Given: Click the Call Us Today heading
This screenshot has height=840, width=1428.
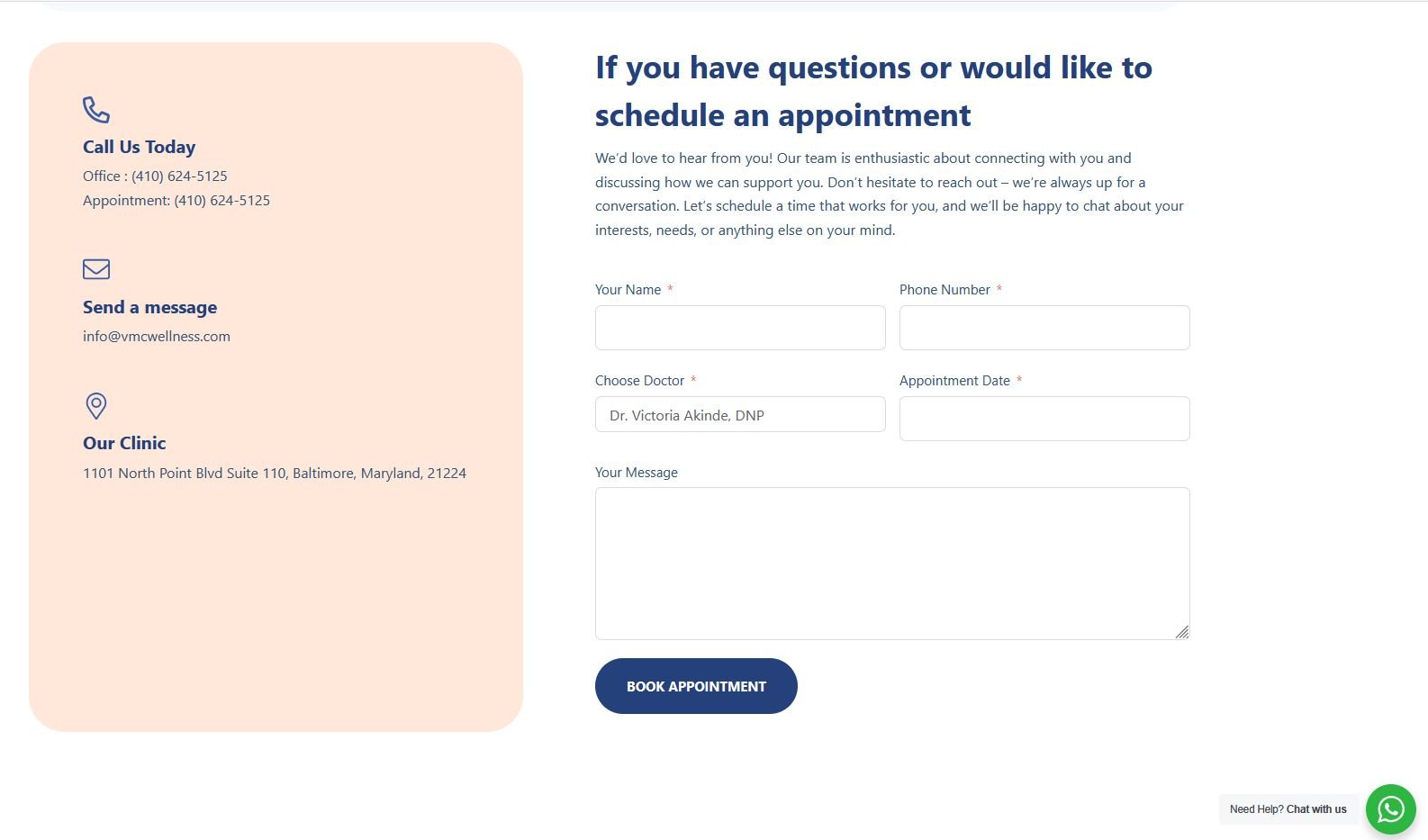Looking at the screenshot, I should [139, 148].
